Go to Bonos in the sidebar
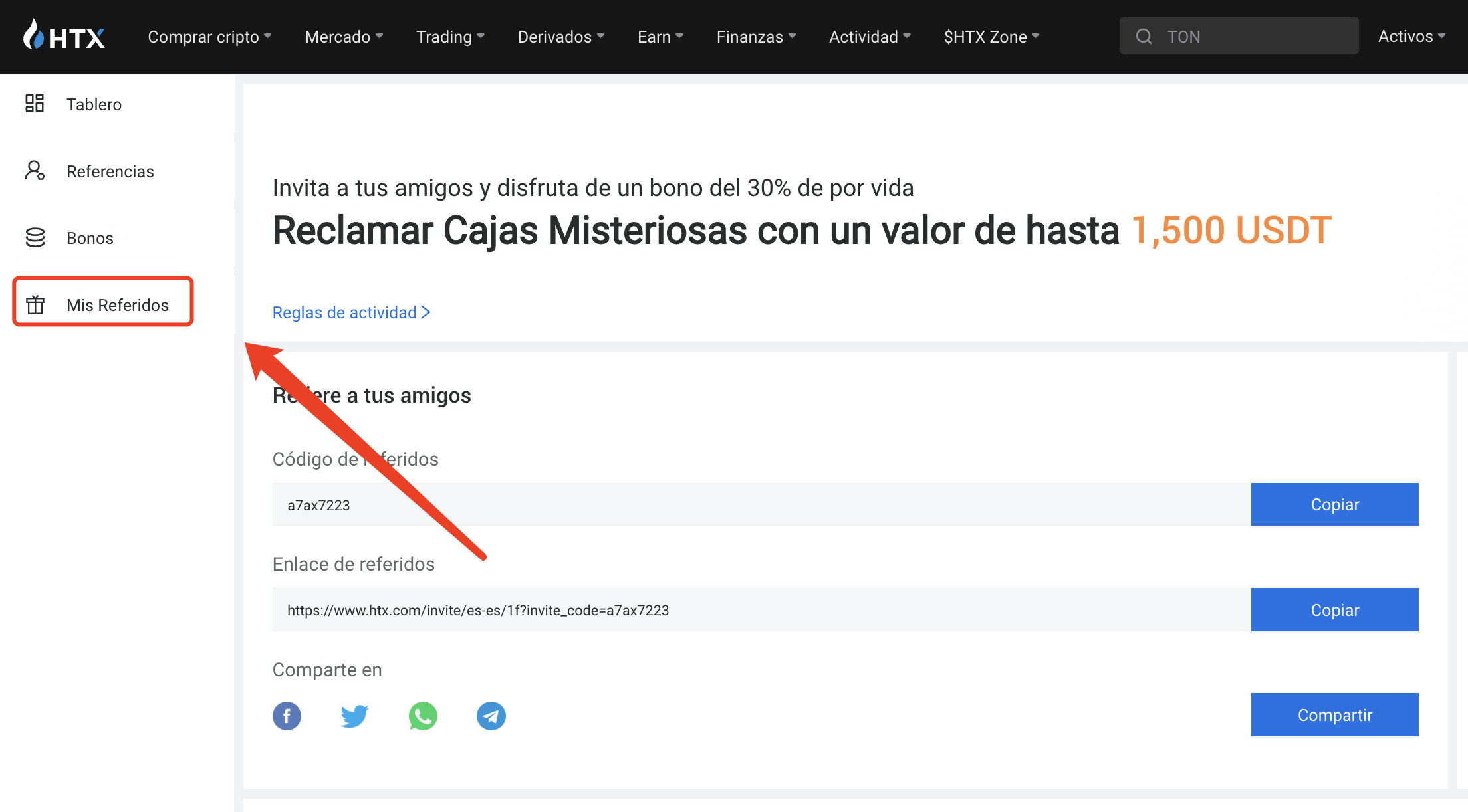The image size is (1468, 812). pos(90,238)
